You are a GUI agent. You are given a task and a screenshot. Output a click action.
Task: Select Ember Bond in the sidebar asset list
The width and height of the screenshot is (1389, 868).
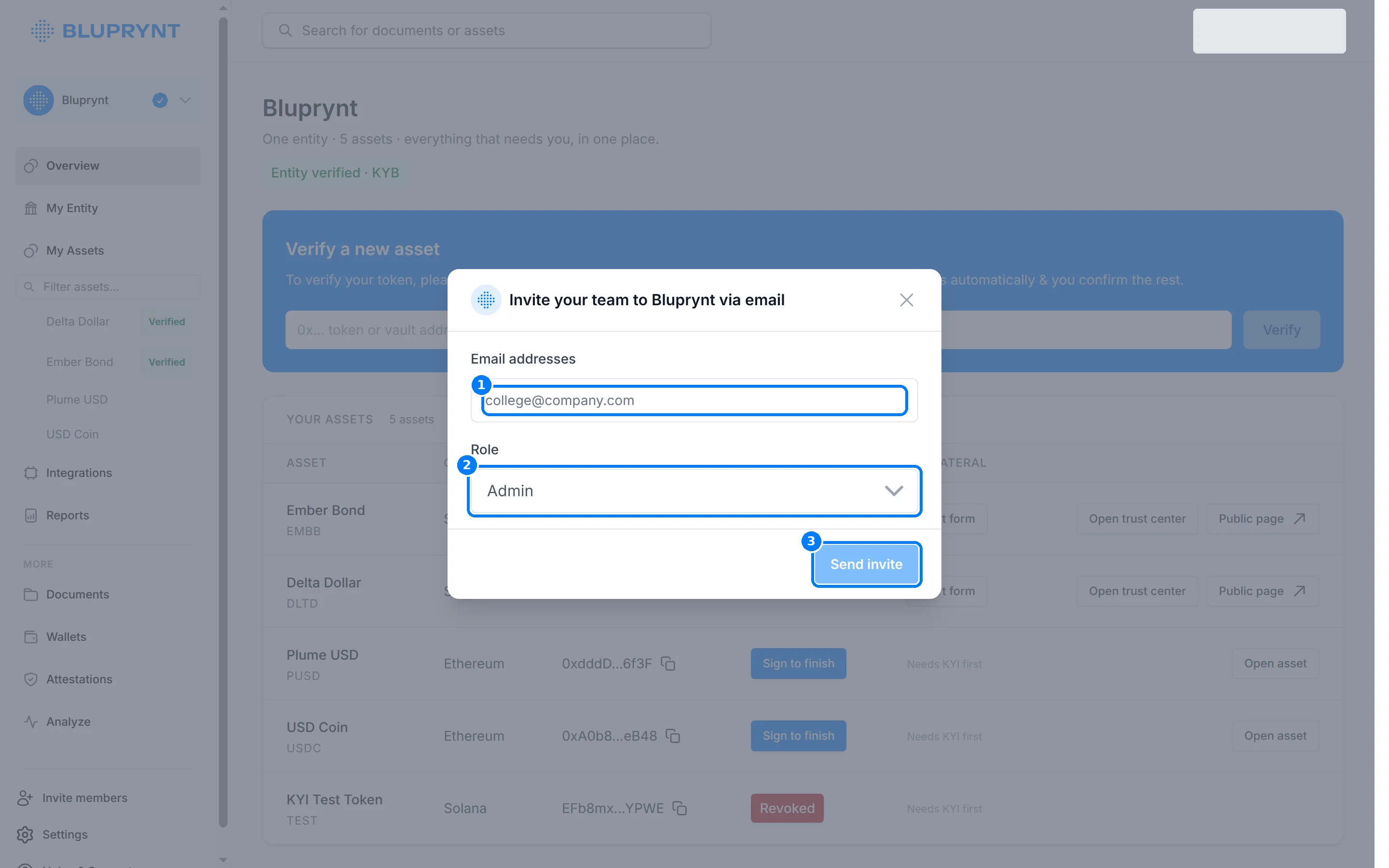pyautogui.click(x=80, y=362)
